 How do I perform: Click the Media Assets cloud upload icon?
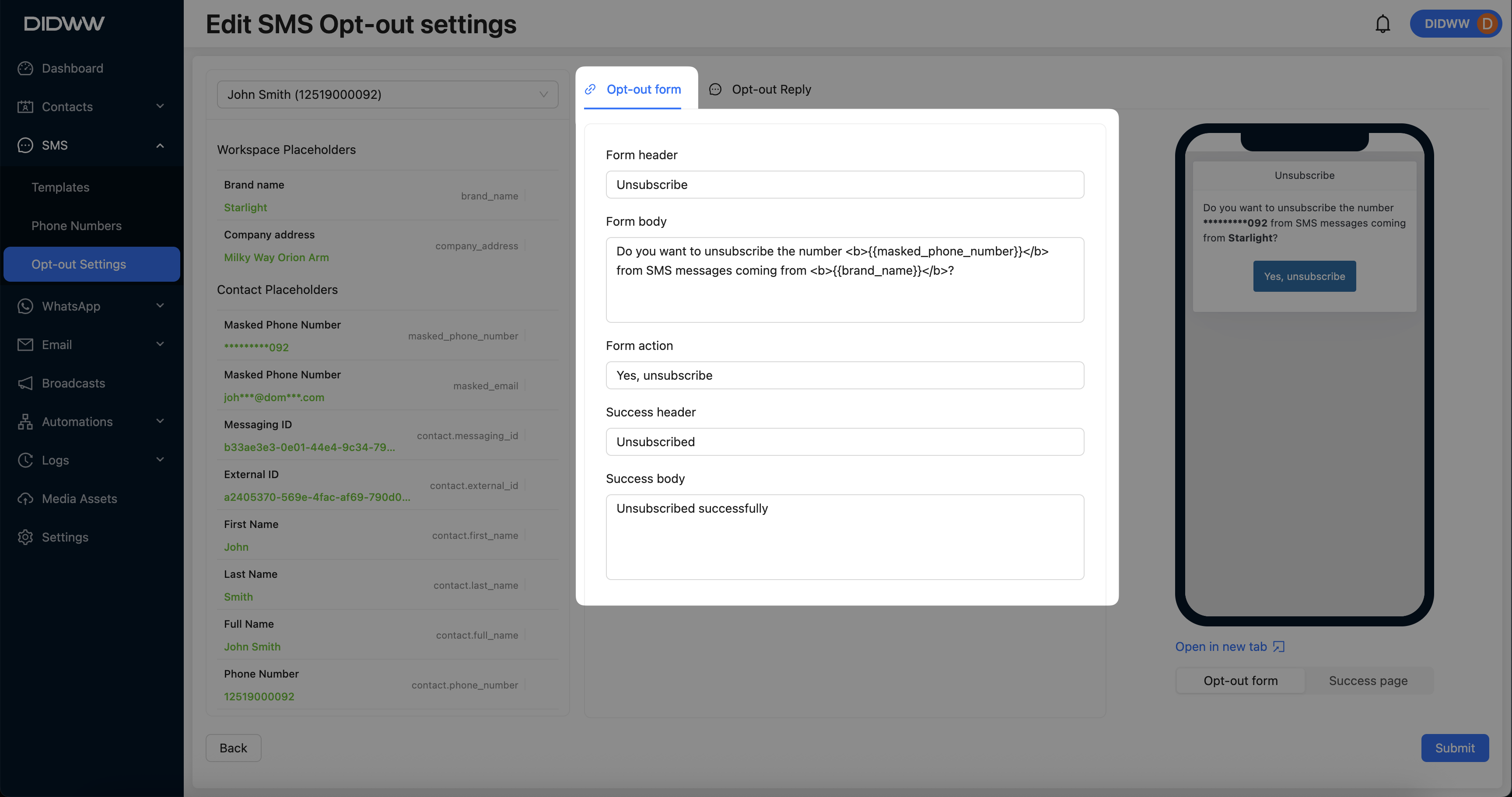pyautogui.click(x=25, y=499)
